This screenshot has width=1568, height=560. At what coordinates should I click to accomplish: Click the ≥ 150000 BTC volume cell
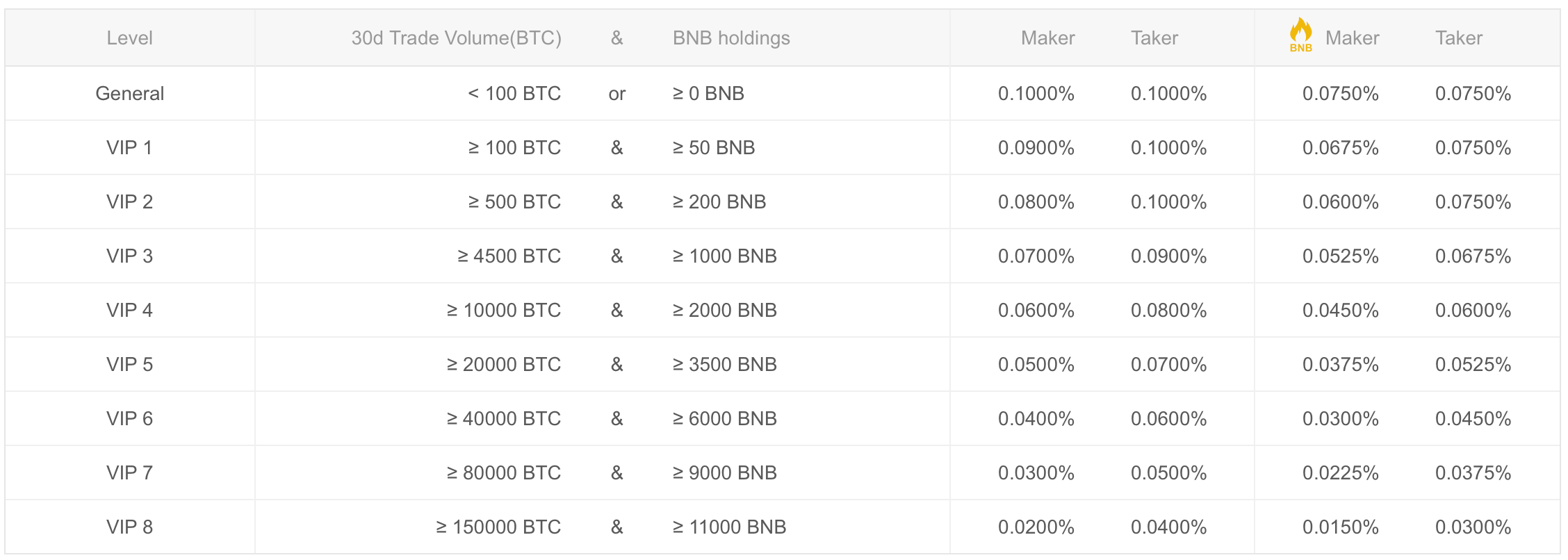point(498,527)
